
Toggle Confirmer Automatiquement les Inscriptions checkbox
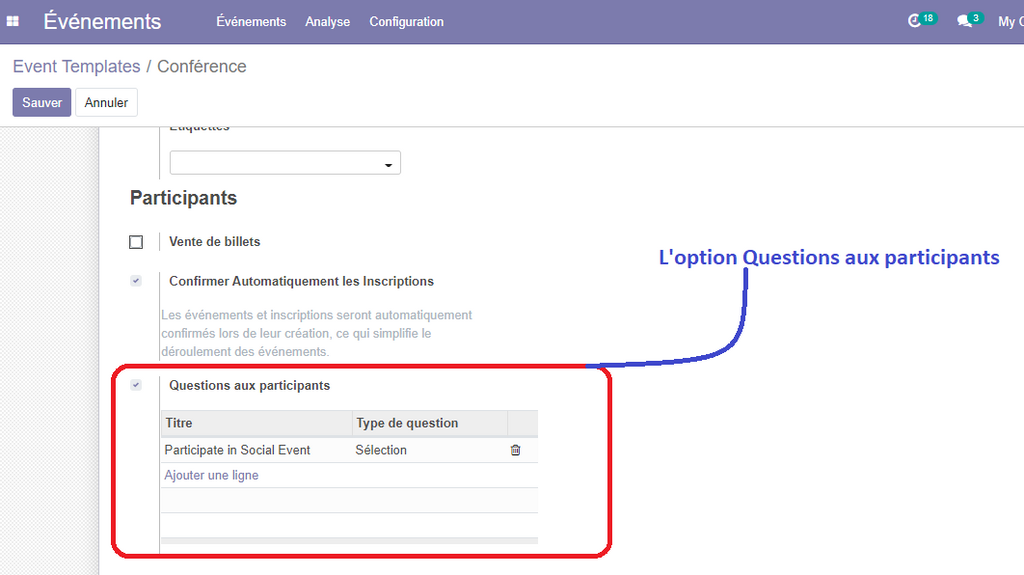pyautogui.click(x=136, y=281)
